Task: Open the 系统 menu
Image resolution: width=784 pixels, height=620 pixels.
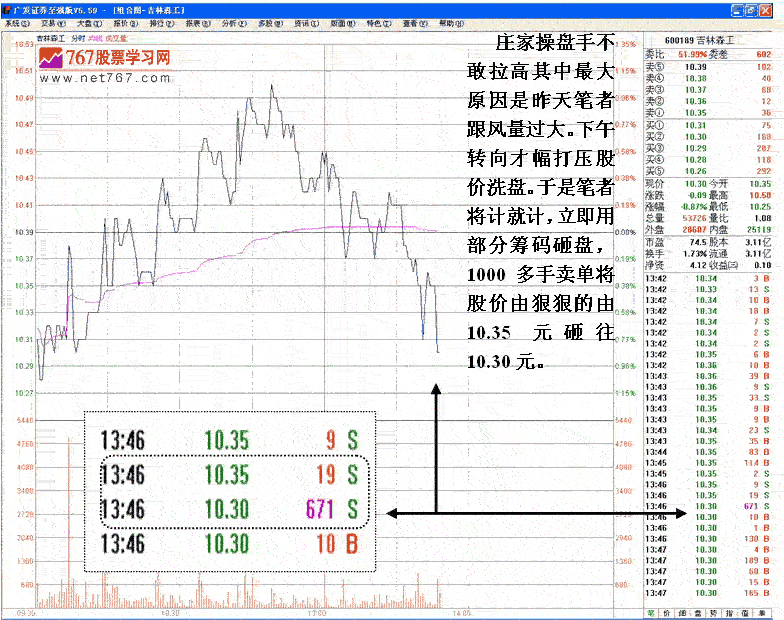Action: [17, 22]
